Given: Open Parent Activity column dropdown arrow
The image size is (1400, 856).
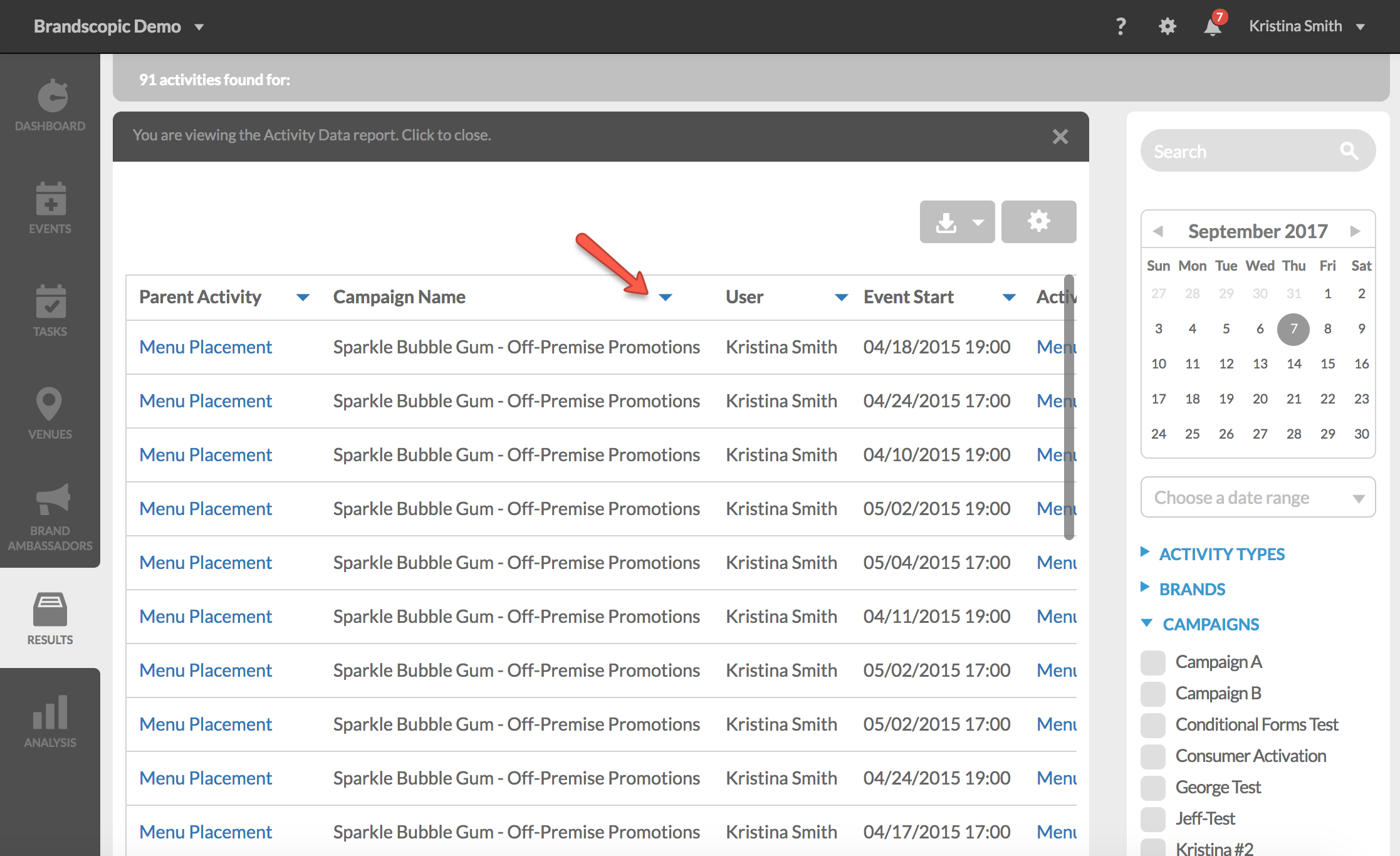Looking at the screenshot, I should [x=303, y=297].
